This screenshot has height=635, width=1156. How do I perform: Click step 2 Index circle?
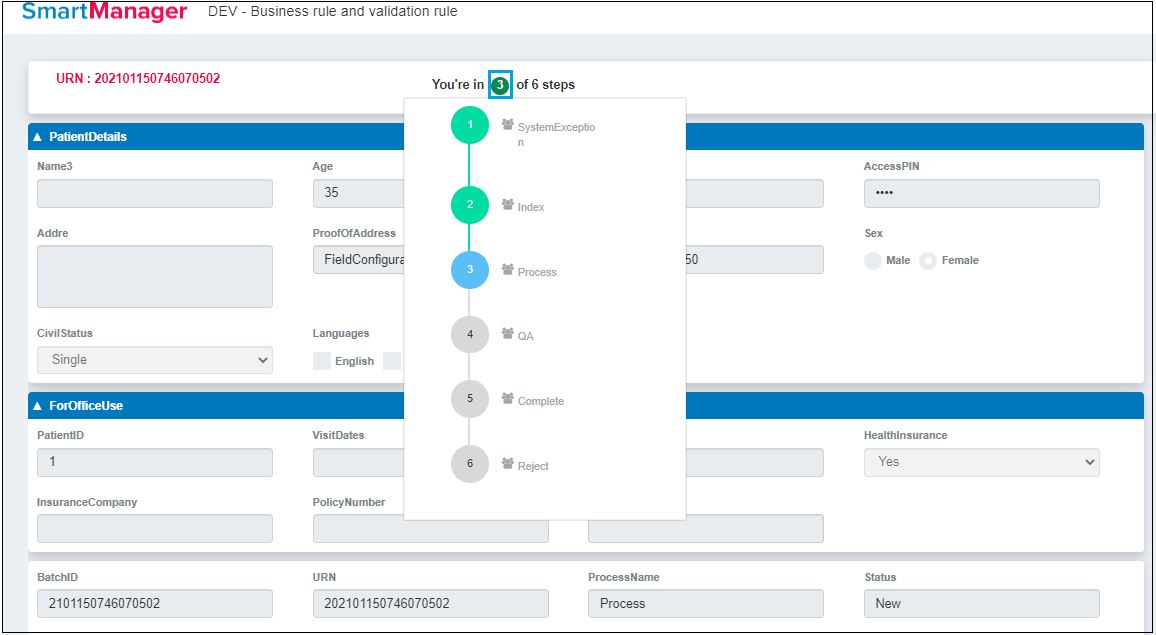tap(470, 205)
